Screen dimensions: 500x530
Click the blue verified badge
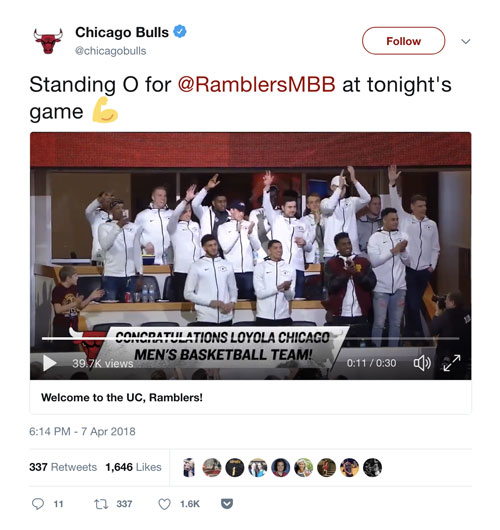180,31
